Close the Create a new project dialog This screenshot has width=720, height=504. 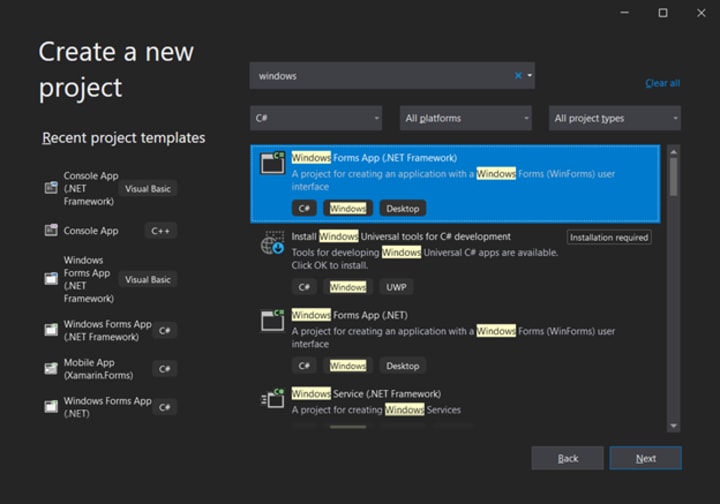(x=701, y=13)
